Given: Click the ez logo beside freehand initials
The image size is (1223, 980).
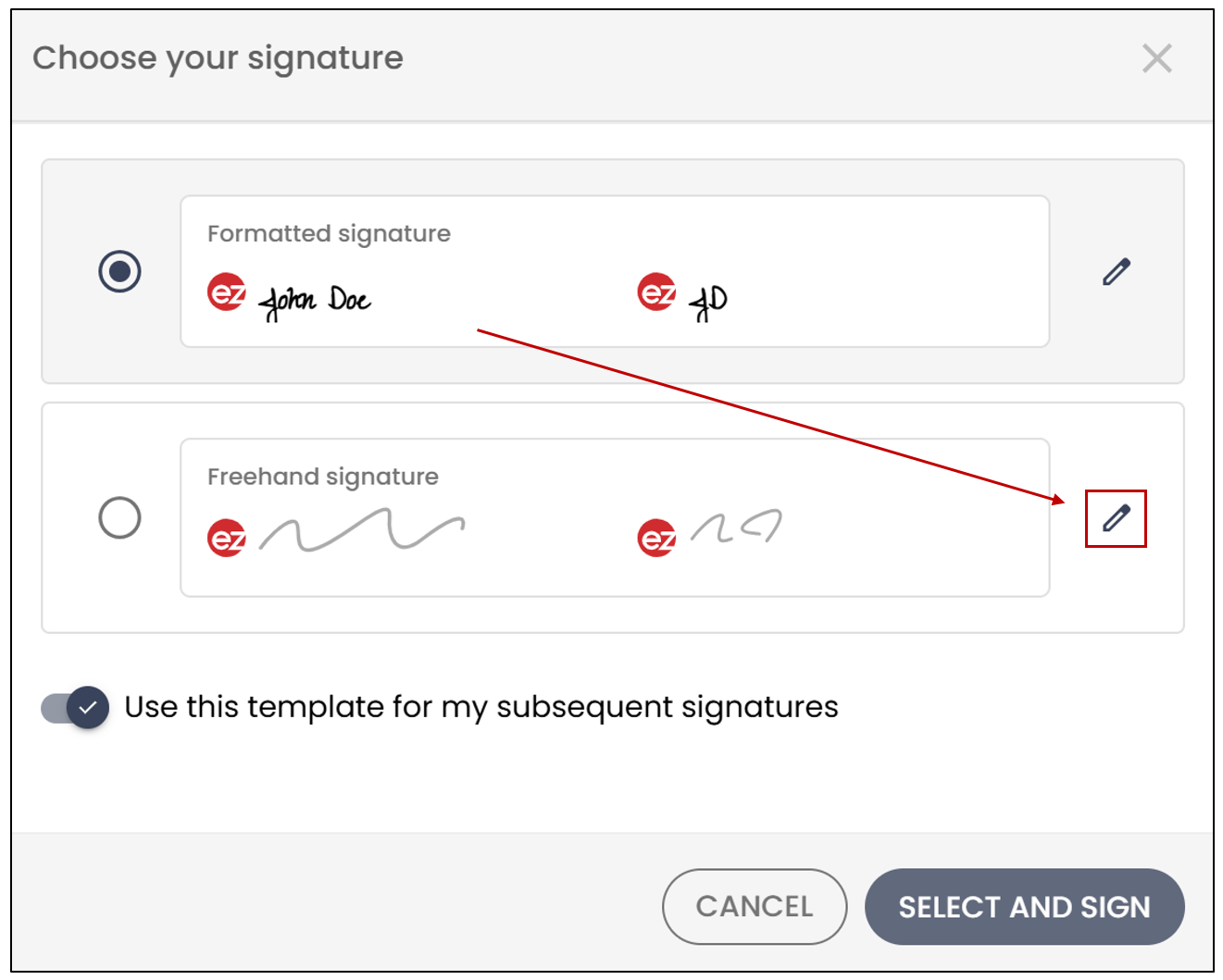Looking at the screenshot, I should (657, 538).
